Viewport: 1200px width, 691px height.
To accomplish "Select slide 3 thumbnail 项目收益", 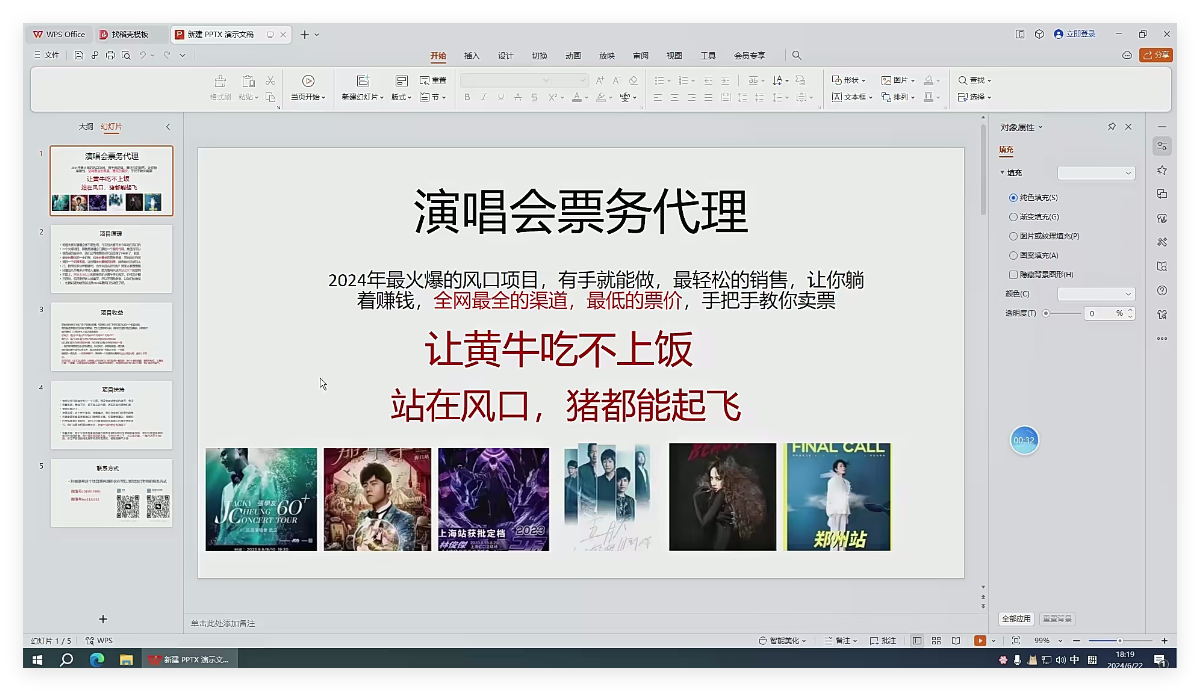I will [x=111, y=337].
